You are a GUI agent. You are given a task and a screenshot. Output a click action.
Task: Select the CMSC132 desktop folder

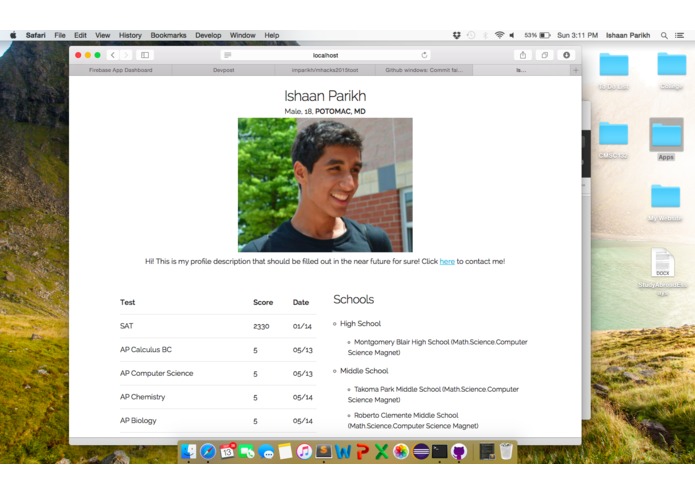point(613,140)
